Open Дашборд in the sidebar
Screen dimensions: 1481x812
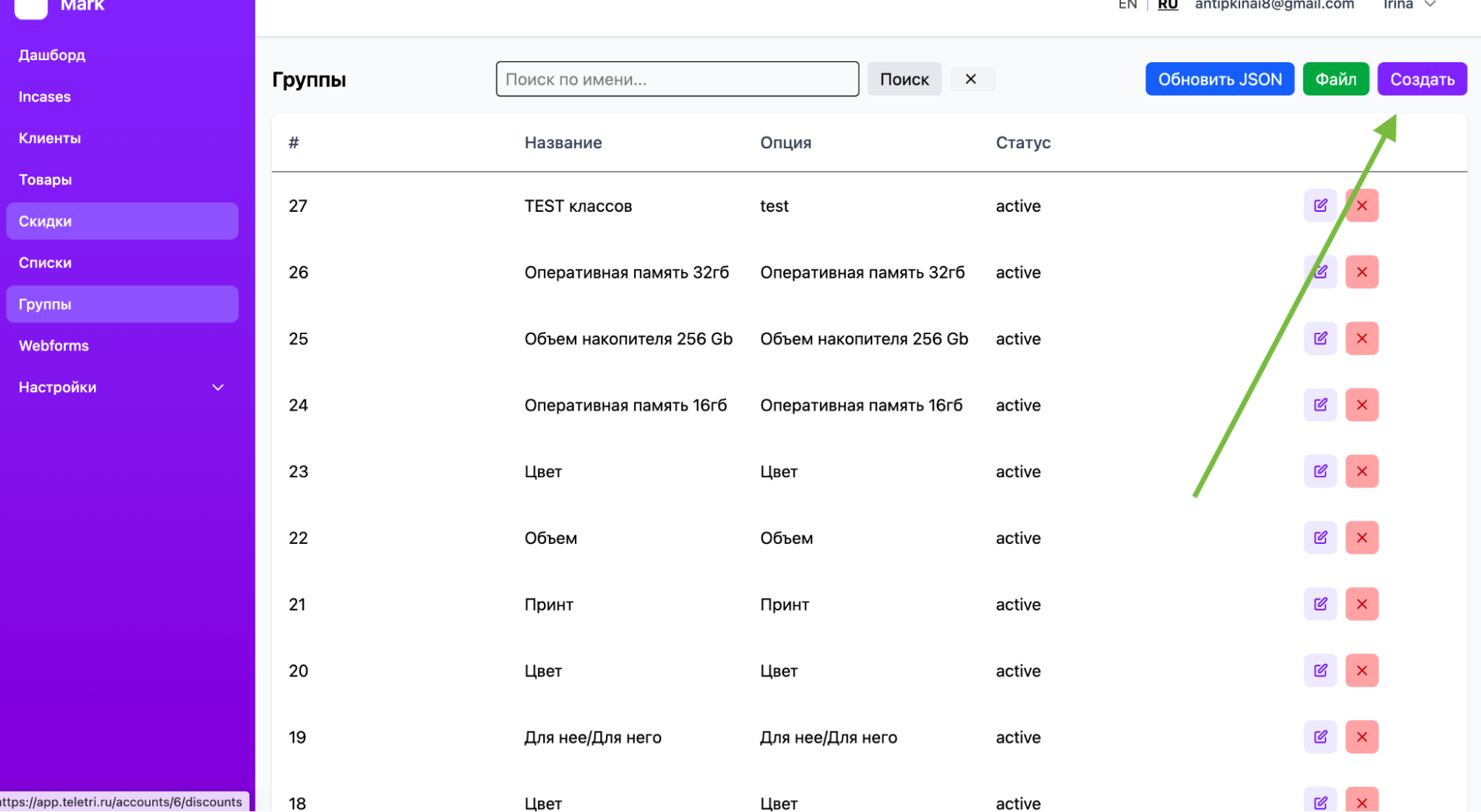pos(52,56)
